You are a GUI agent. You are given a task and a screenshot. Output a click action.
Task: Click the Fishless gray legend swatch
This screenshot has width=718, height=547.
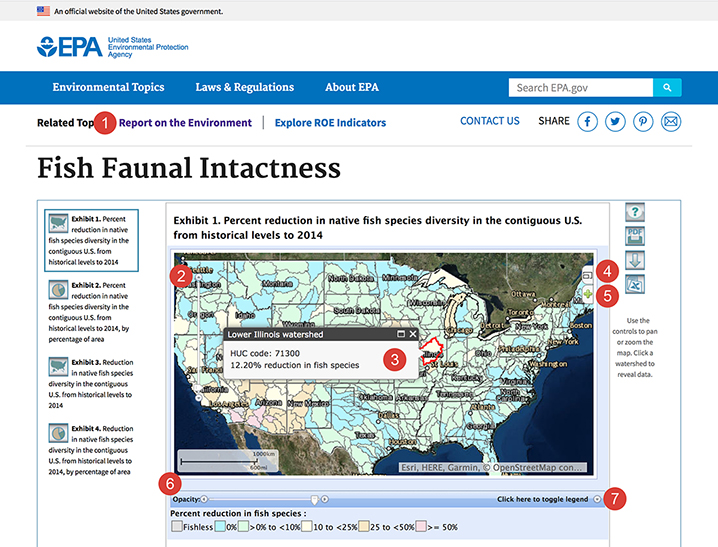point(177,526)
